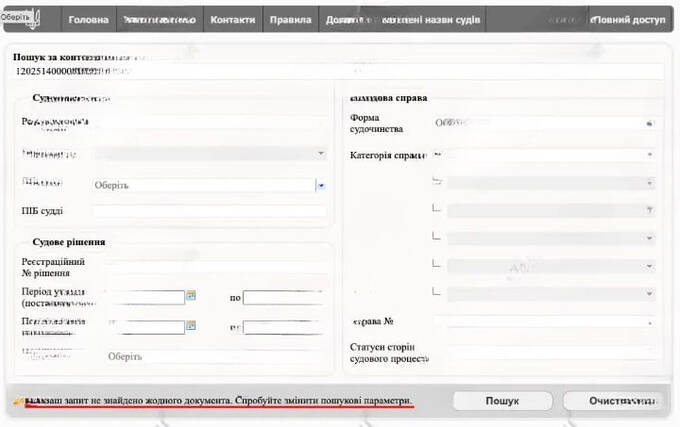Open calendar picker for first period start date

(x=191, y=296)
